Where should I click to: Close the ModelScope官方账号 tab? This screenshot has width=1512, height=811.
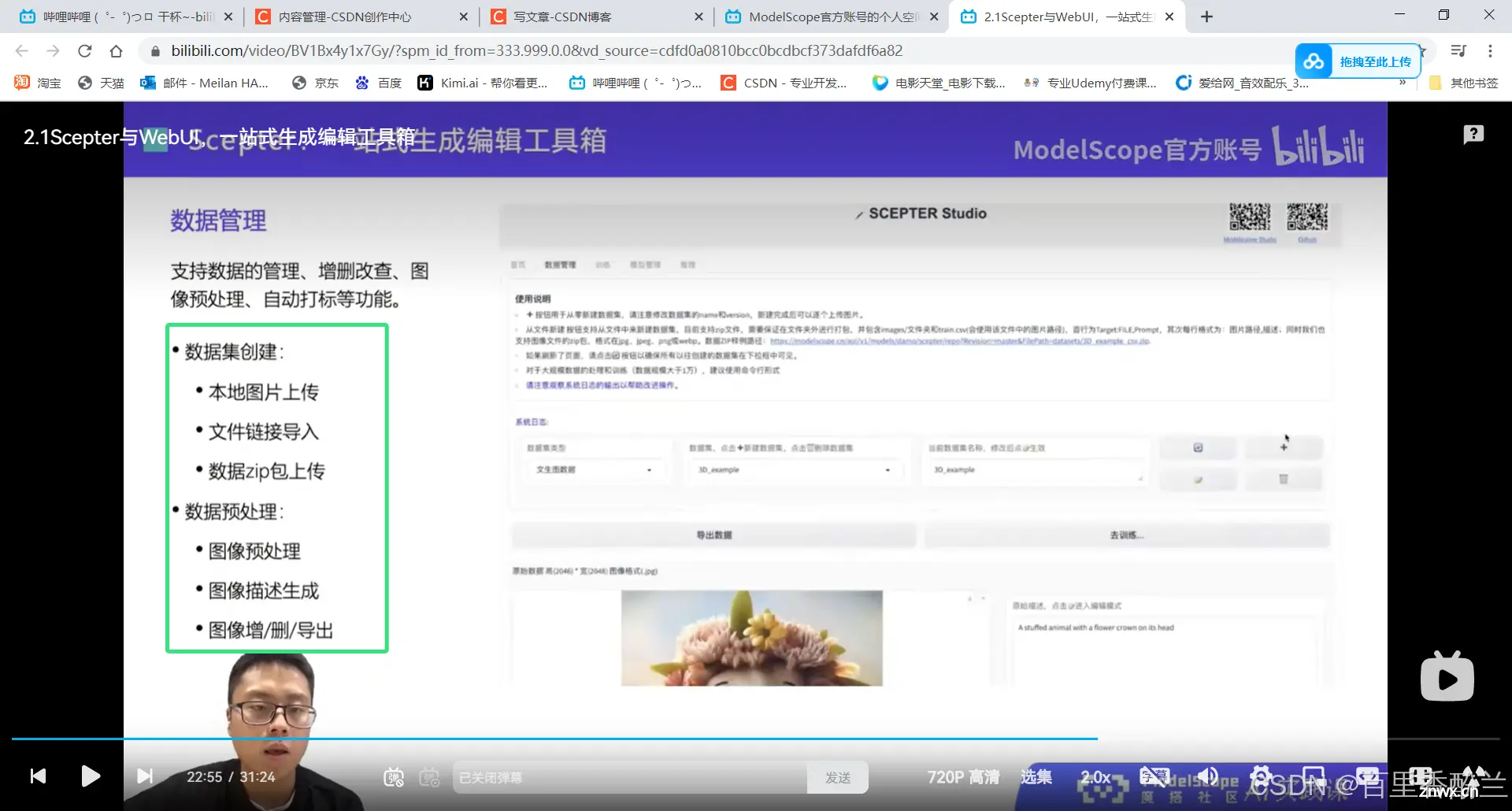934,17
